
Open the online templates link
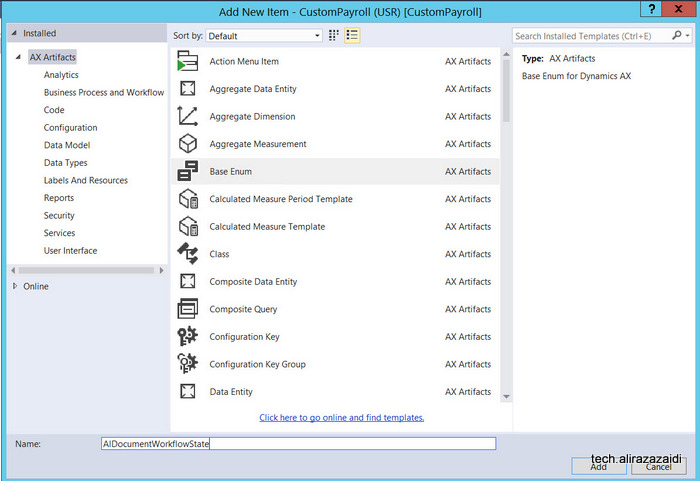(x=342, y=417)
